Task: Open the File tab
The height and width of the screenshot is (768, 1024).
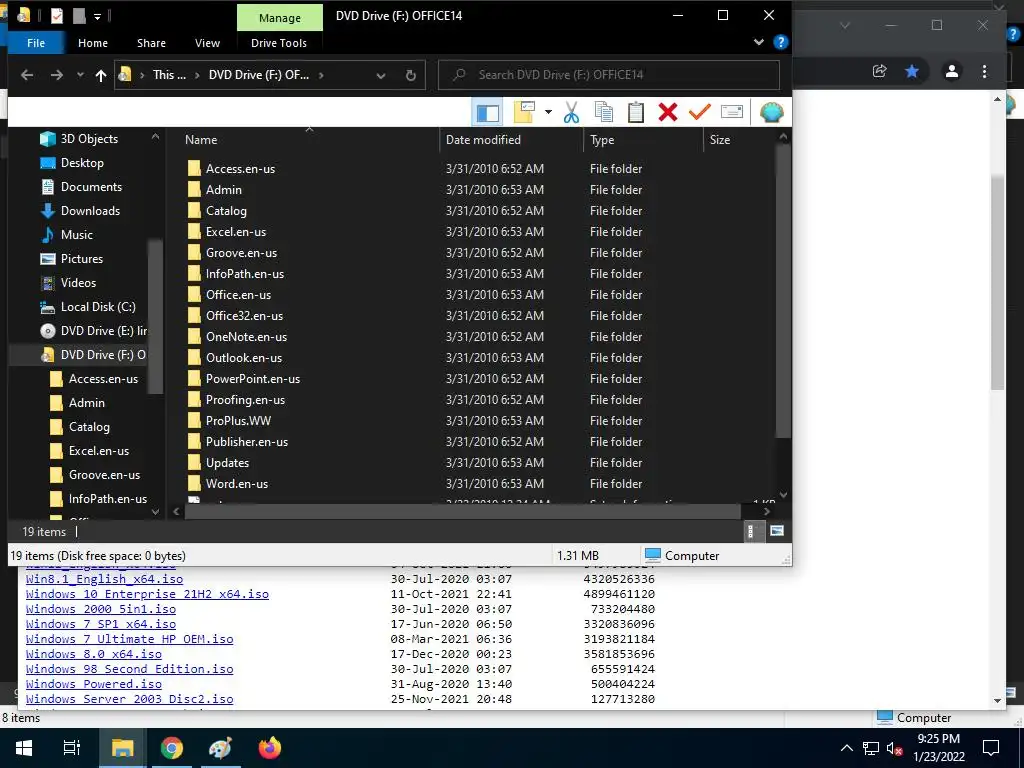Action: pyautogui.click(x=36, y=43)
